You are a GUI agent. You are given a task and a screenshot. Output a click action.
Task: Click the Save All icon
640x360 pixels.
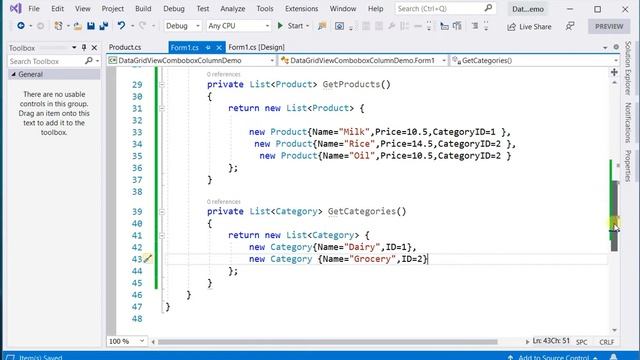point(104,26)
